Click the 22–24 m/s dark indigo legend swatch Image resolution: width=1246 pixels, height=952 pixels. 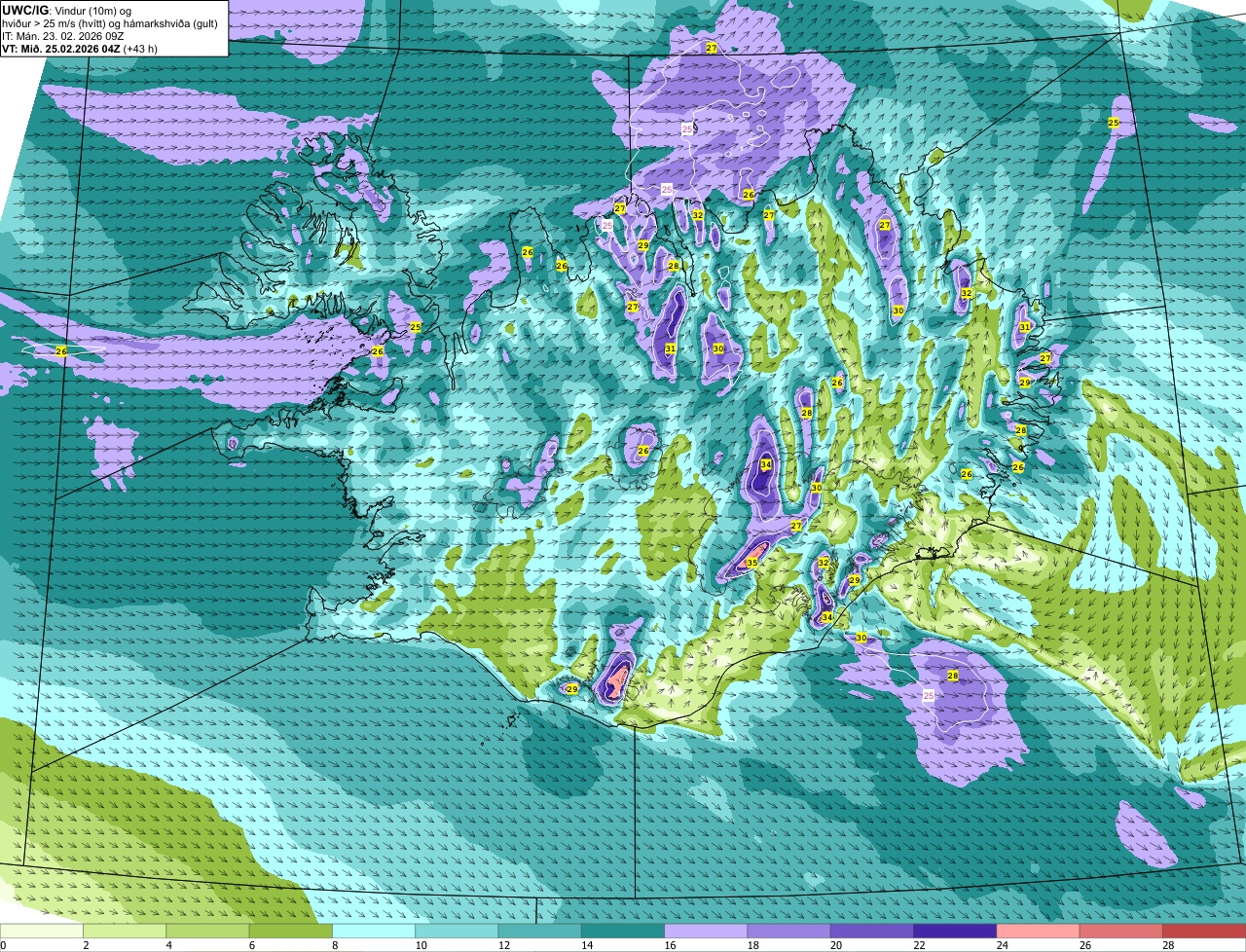pyautogui.click(x=955, y=931)
